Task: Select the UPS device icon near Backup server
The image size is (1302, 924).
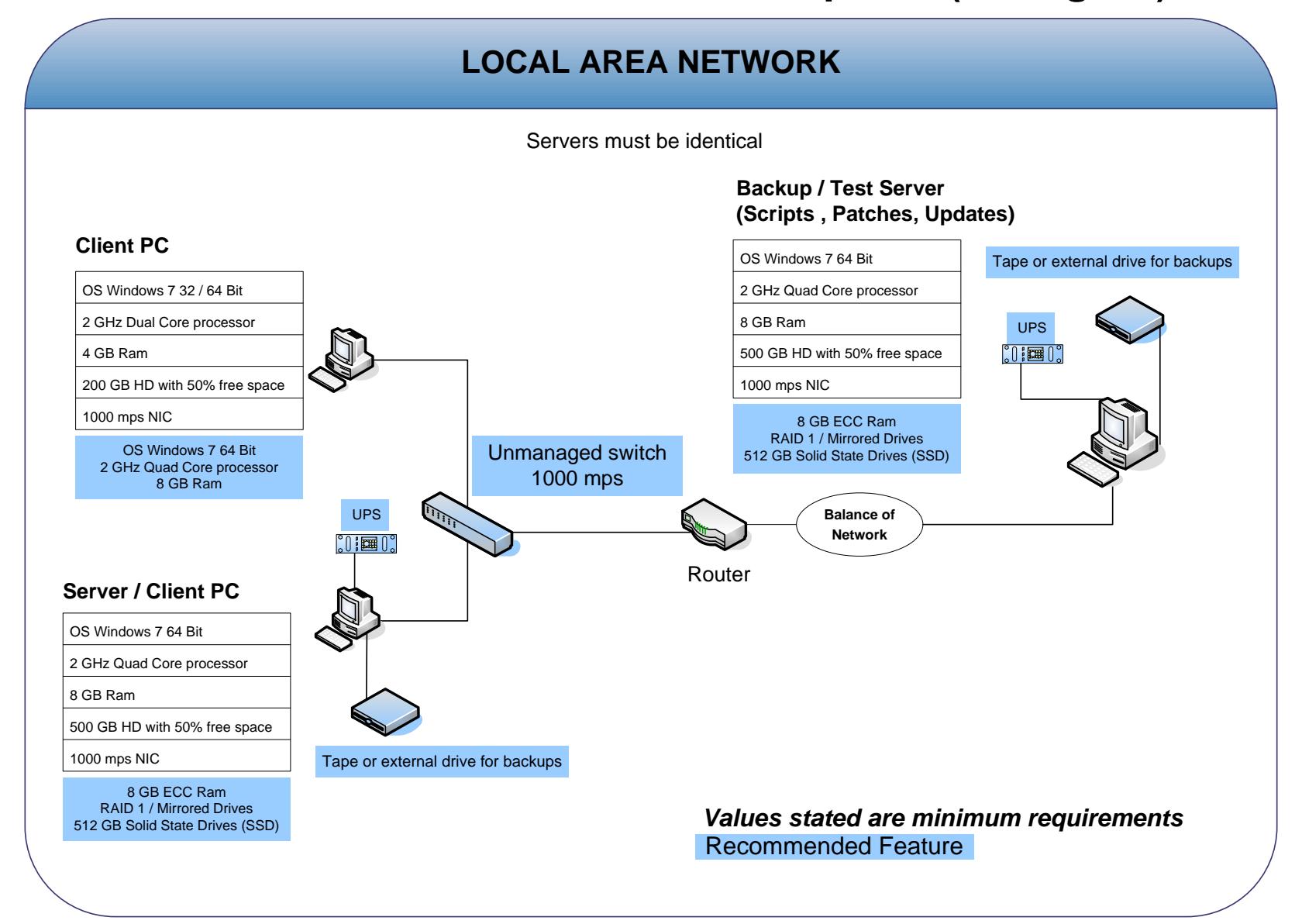Action: tap(1032, 355)
